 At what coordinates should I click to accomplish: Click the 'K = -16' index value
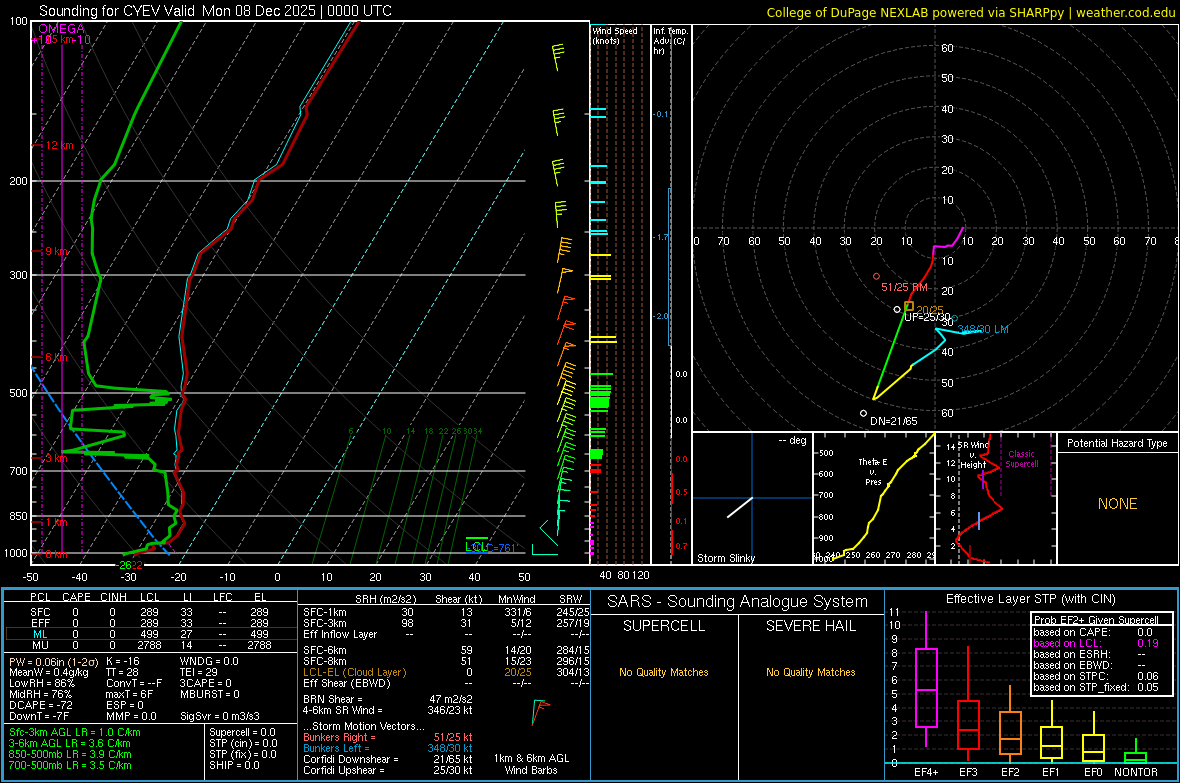click(x=123, y=661)
